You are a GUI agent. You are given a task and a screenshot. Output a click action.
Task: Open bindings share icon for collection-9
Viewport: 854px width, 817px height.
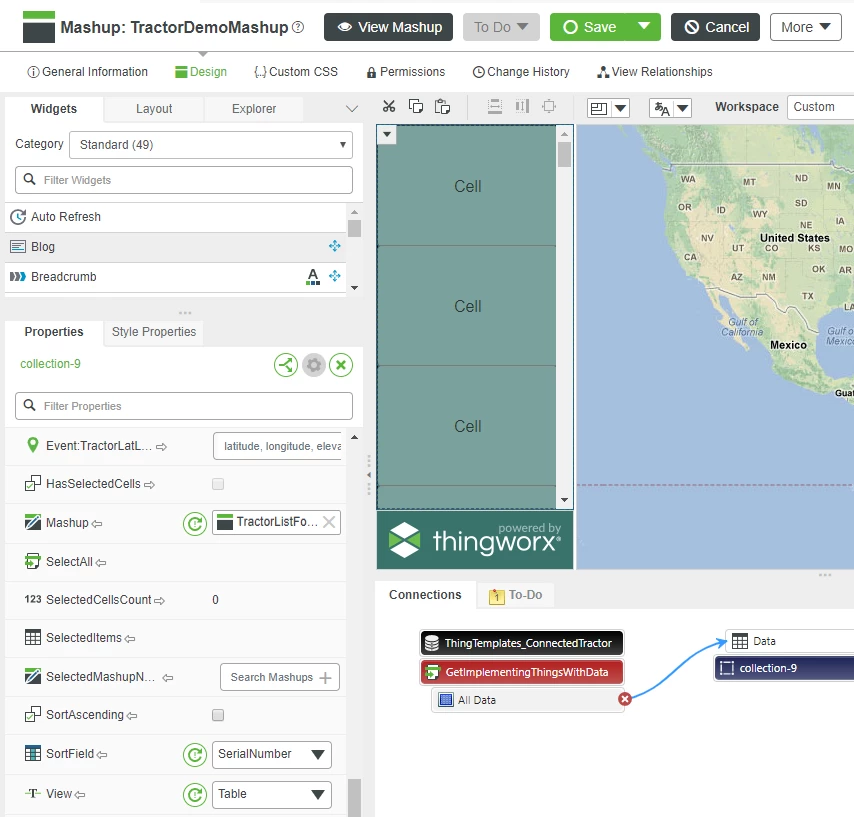pos(286,365)
